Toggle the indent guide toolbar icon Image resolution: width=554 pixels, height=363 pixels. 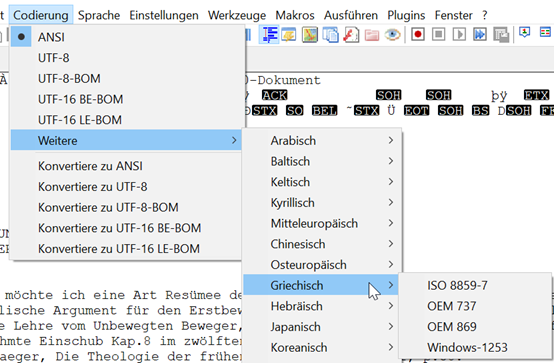[x=269, y=34]
